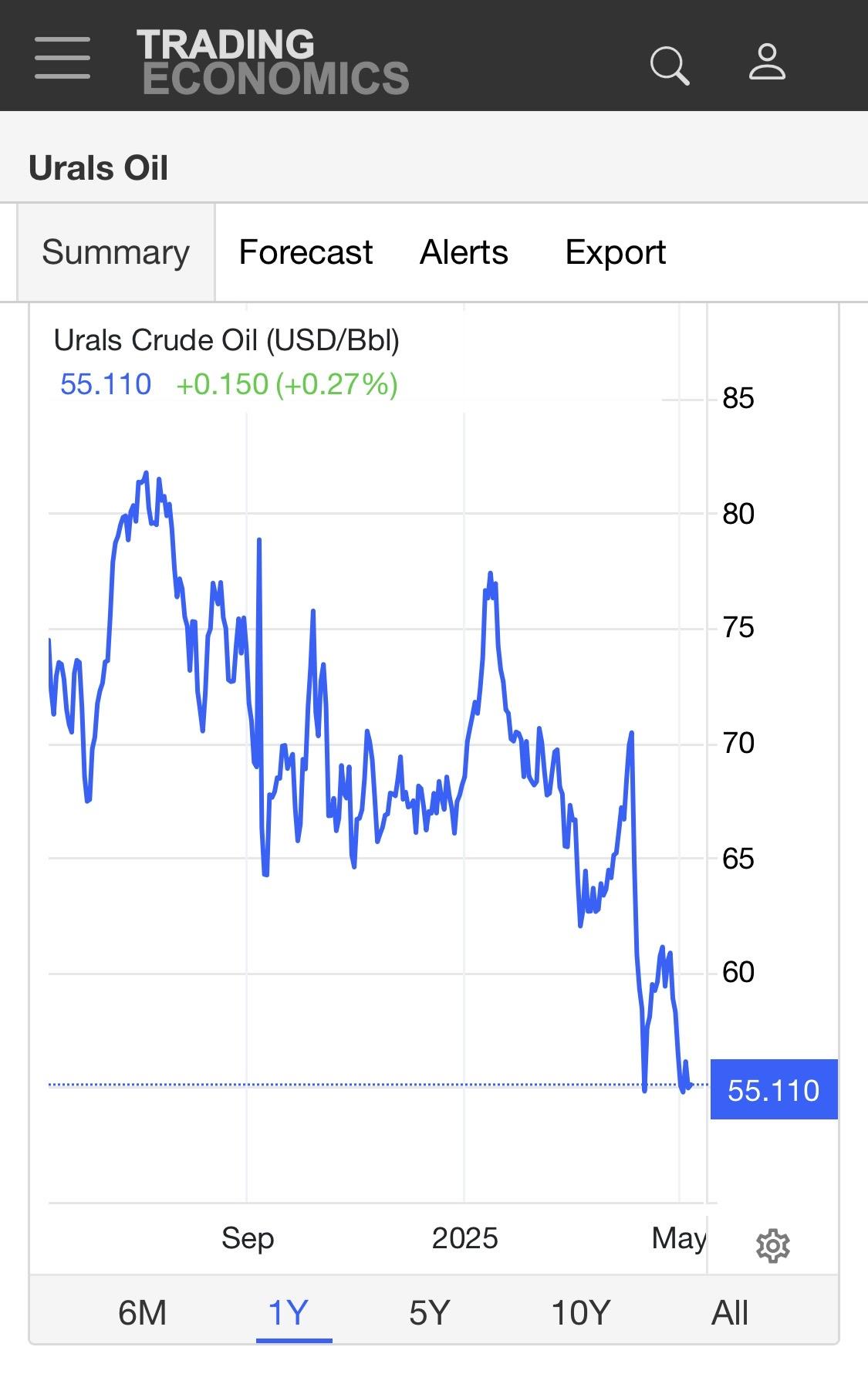Screen dimensions: 868x1374
Task: Open the Alerts tab
Action: (464, 252)
